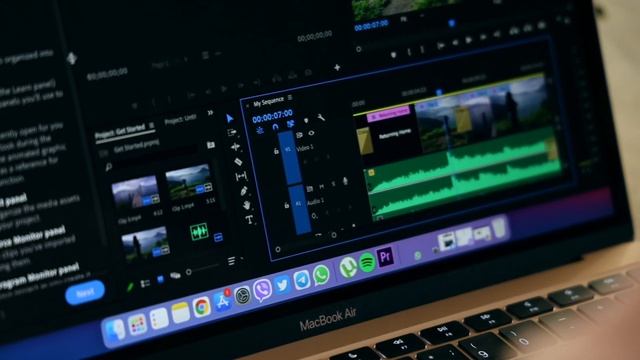
Task: Open Twitter from the Dock
Action: (282, 285)
